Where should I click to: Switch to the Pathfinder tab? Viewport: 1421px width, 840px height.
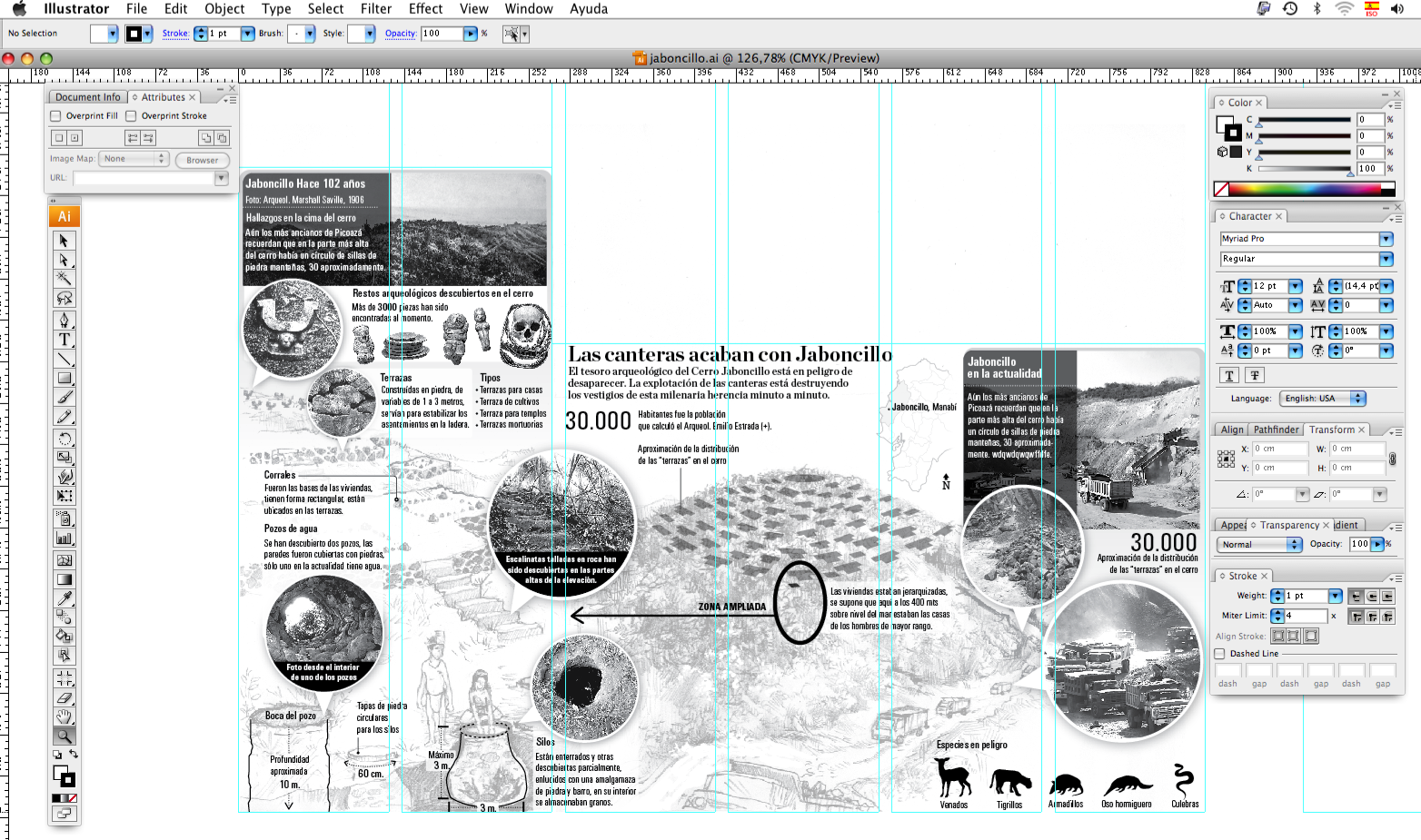click(x=1277, y=430)
